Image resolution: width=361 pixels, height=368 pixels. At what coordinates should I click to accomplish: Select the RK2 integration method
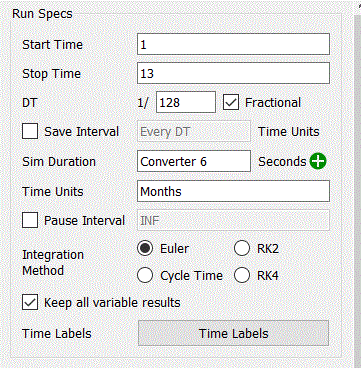pyautogui.click(x=242, y=248)
